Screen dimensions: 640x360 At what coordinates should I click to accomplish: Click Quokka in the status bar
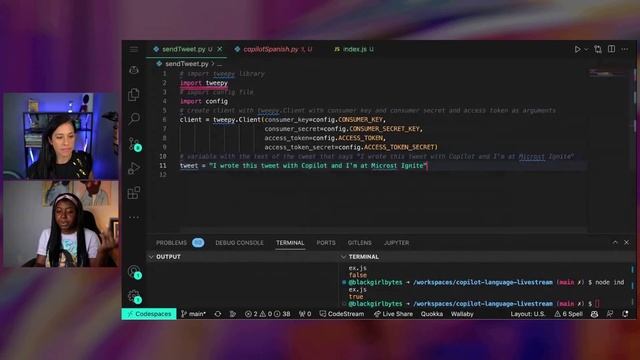click(431, 314)
